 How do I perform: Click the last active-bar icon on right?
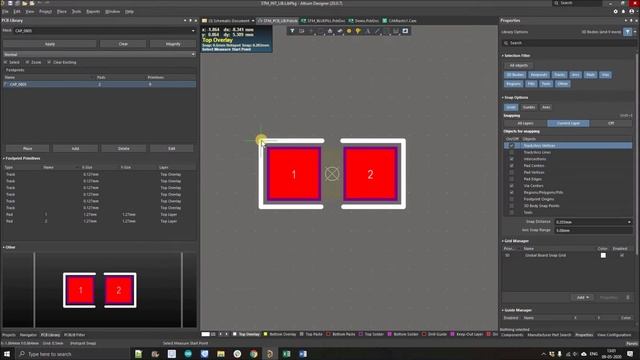(405, 31)
